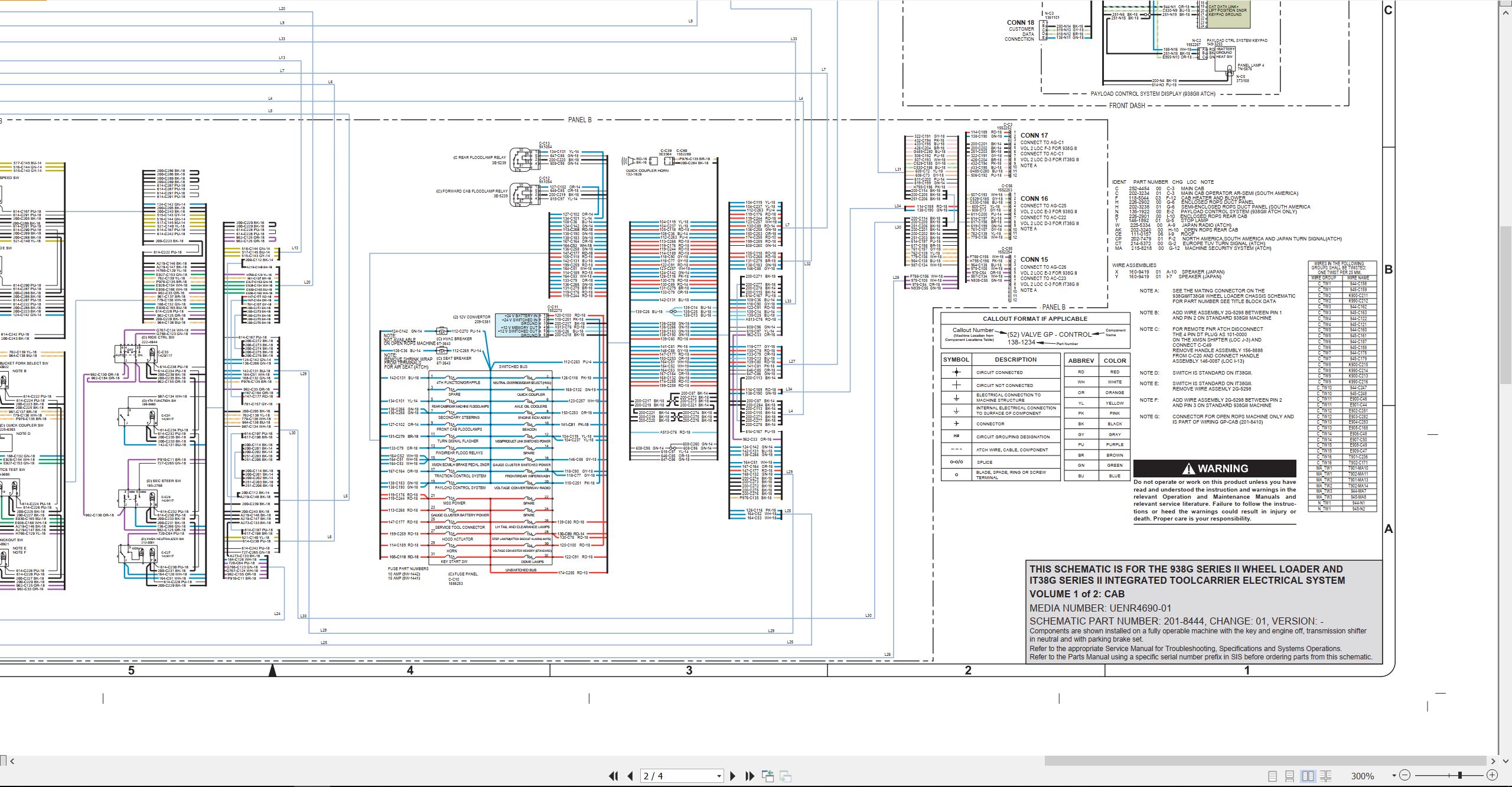Screen dimensions: 1512x787
Task: Click the NOTE A: text
Action: (1149, 291)
